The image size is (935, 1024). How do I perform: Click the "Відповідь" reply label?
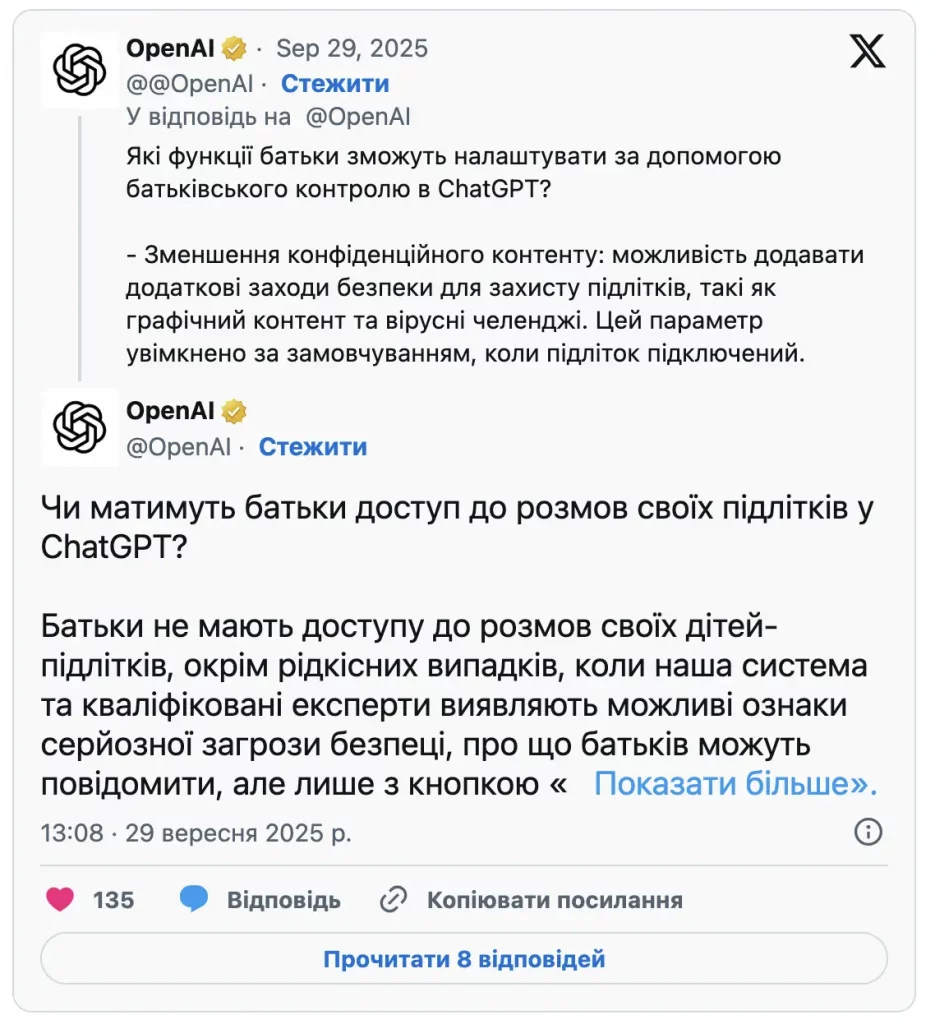click(284, 900)
